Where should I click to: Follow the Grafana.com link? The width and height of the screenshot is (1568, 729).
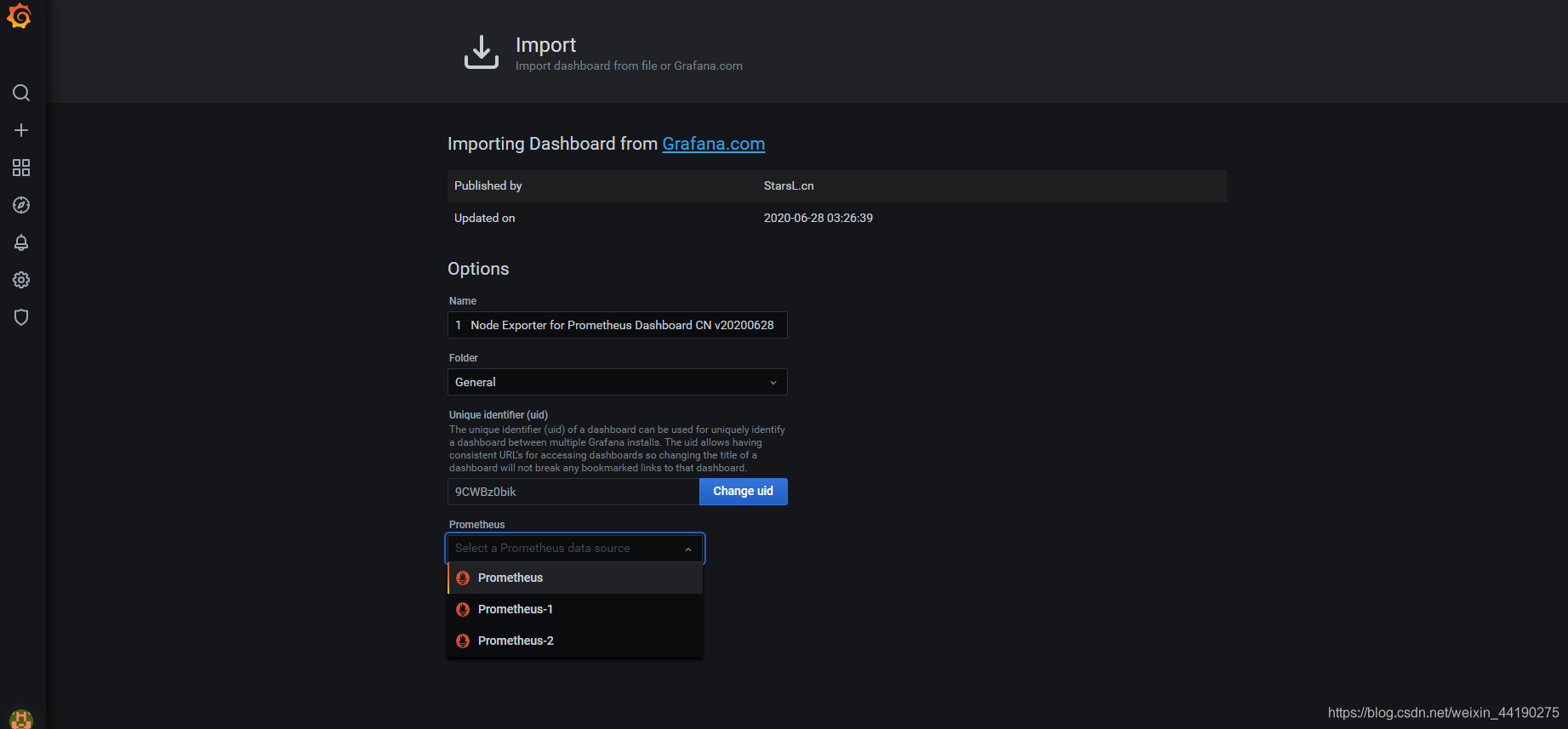pyautogui.click(x=713, y=144)
